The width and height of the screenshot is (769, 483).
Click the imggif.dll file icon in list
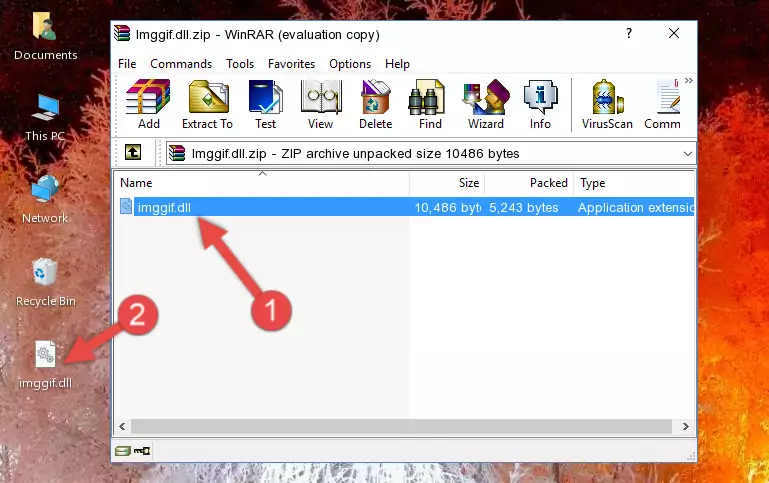coord(126,207)
